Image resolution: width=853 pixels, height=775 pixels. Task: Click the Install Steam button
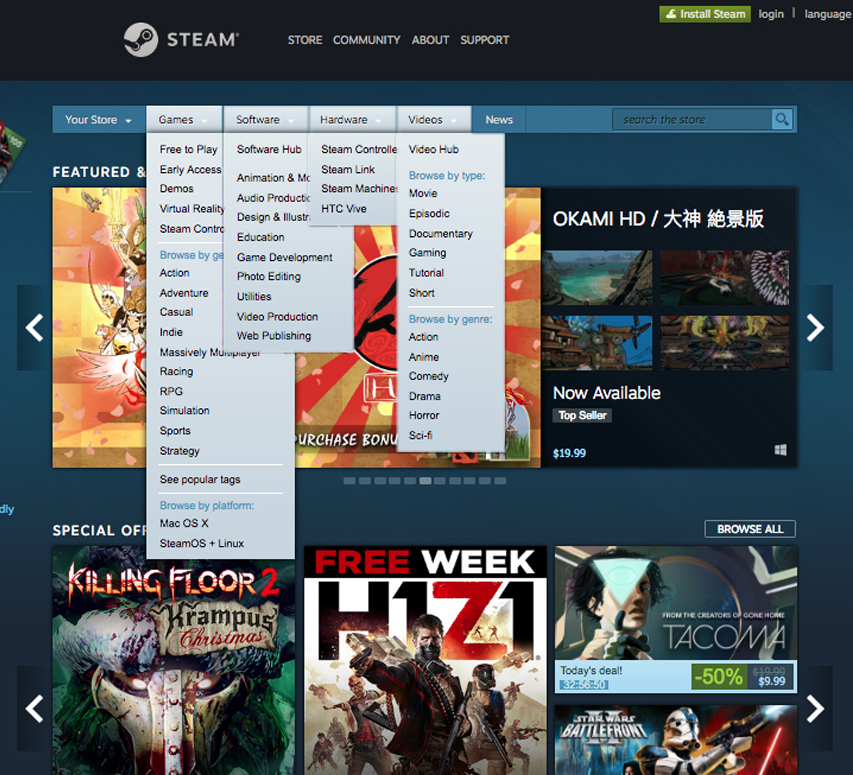pos(705,14)
